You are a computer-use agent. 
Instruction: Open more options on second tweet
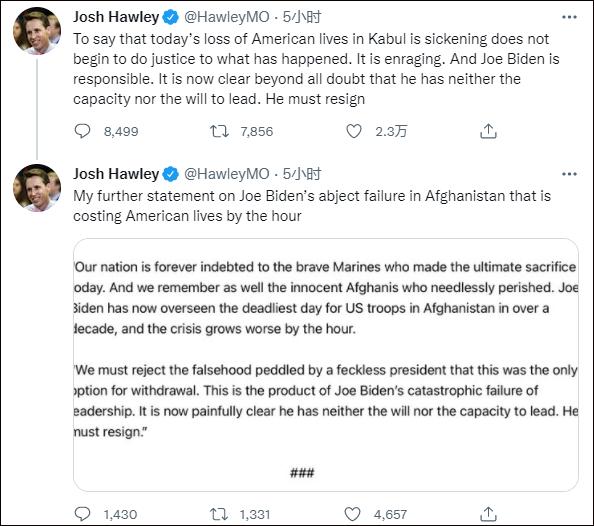pos(569,174)
